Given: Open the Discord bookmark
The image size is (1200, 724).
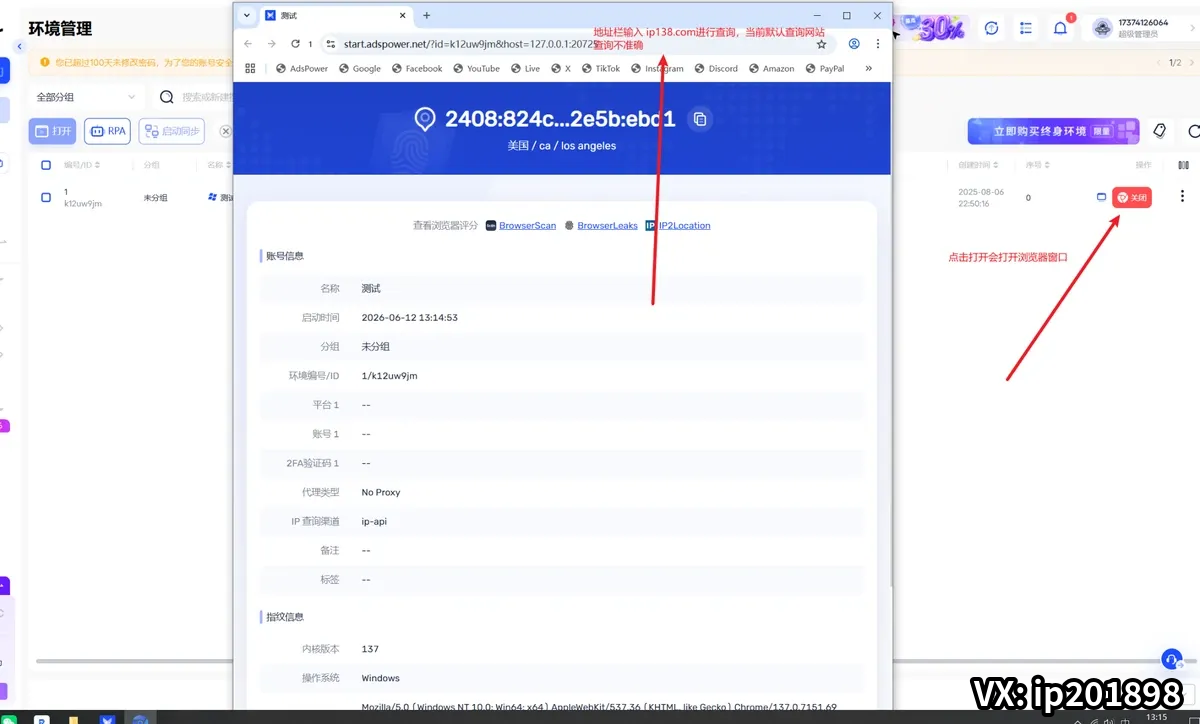Looking at the screenshot, I should (715, 69).
